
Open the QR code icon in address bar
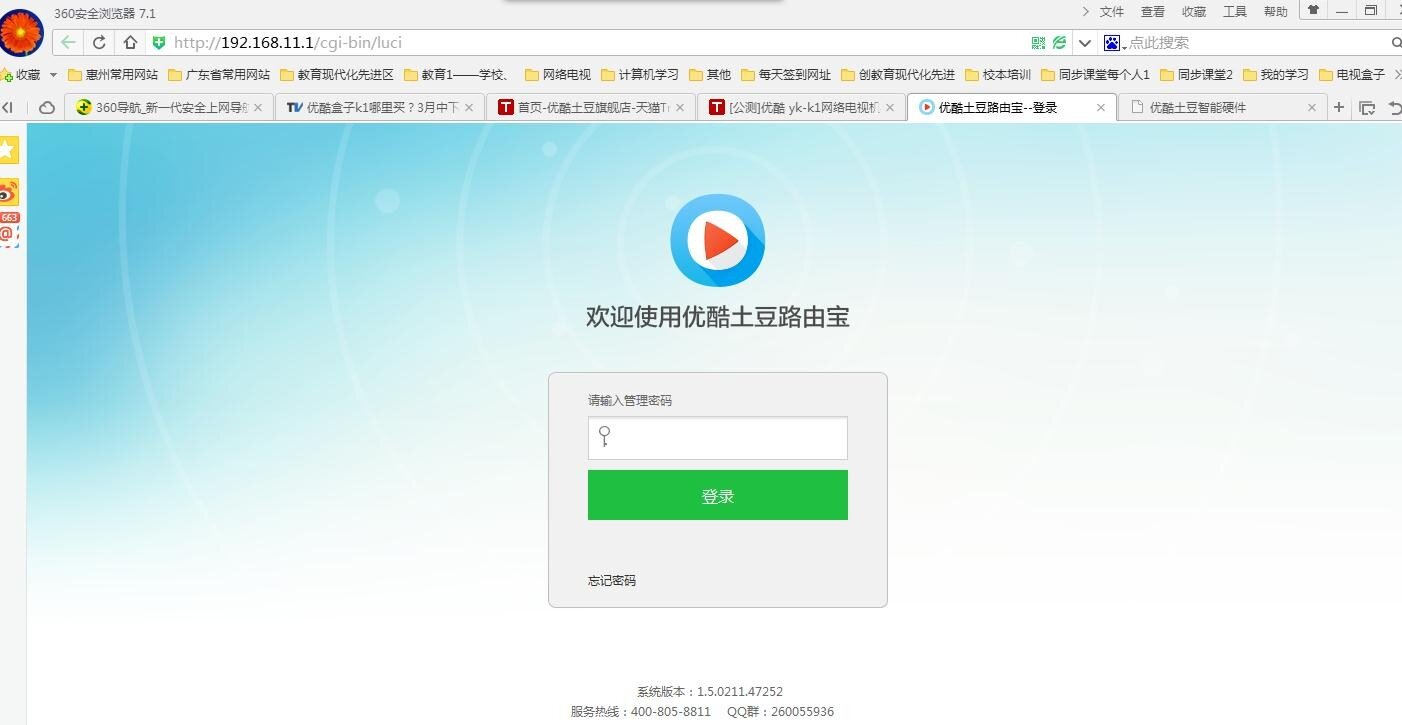click(x=1038, y=43)
